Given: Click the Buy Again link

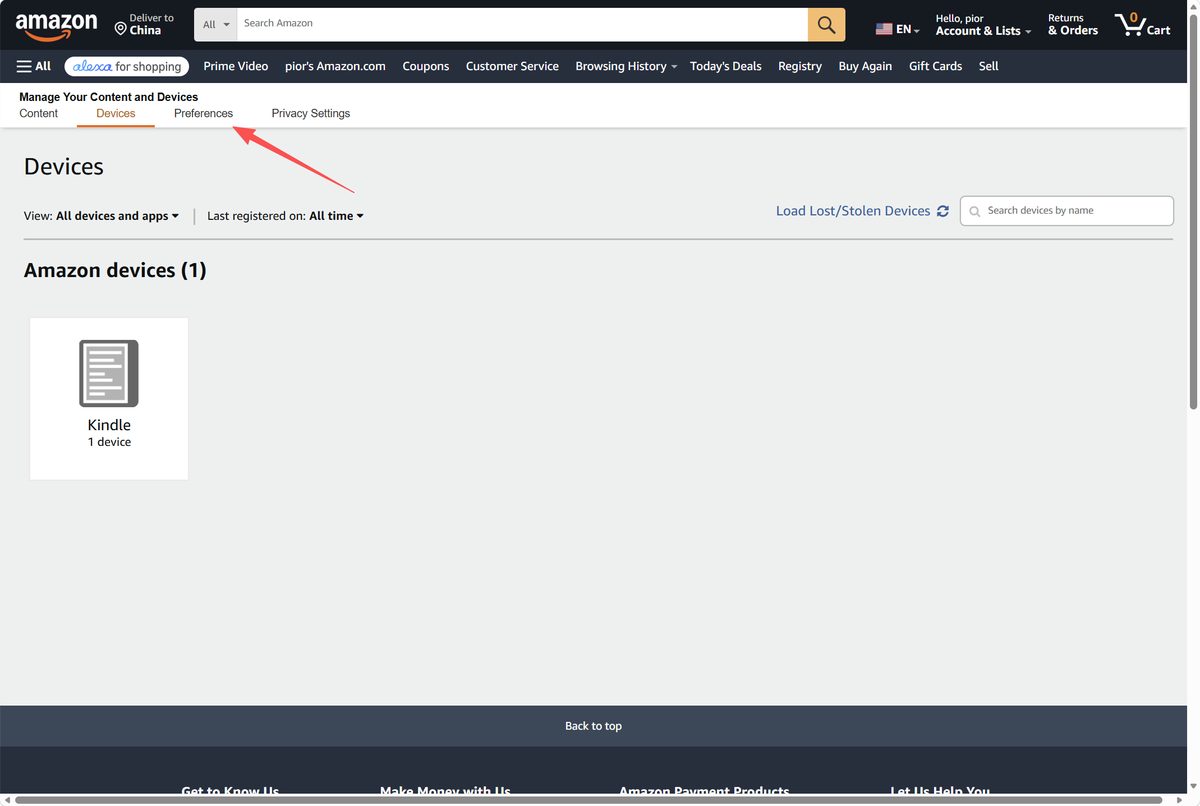Looking at the screenshot, I should tap(865, 66).
